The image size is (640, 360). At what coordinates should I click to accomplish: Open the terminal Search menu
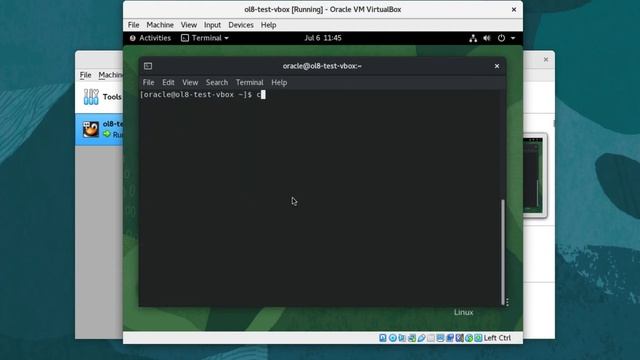tap(217, 82)
